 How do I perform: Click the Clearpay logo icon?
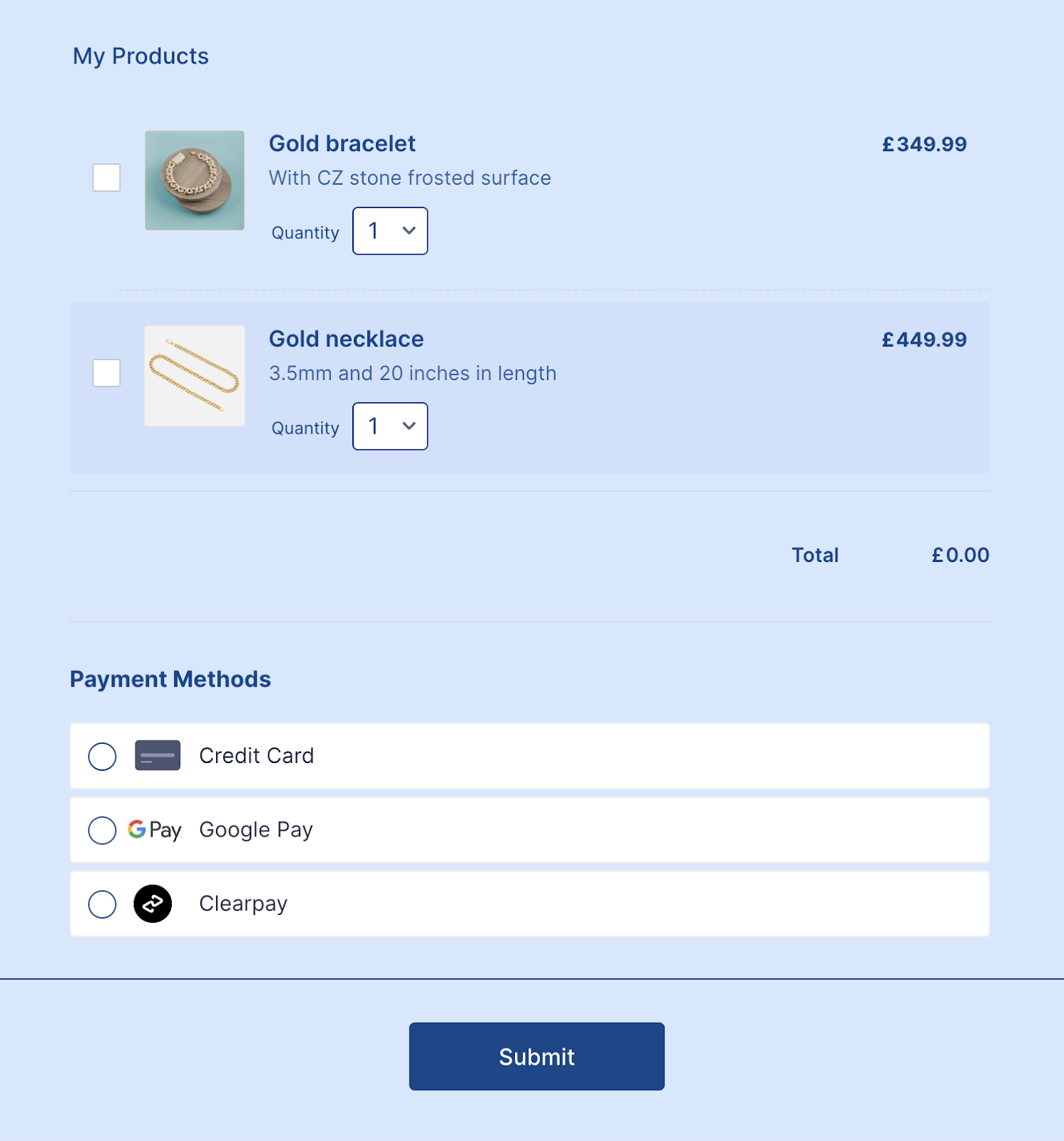point(153,904)
